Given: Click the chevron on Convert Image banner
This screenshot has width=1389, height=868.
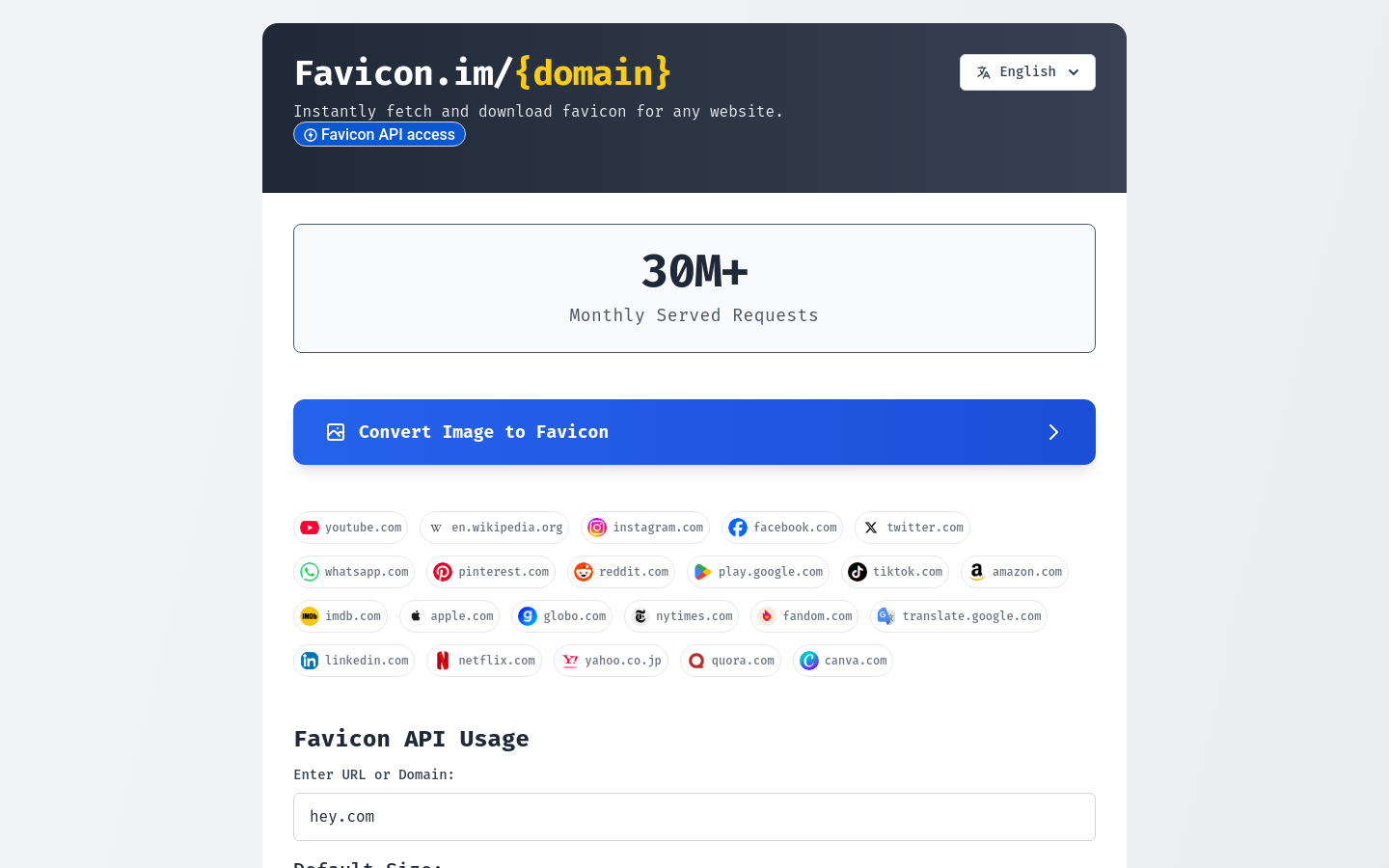Looking at the screenshot, I should click(x=1053, y=432).
